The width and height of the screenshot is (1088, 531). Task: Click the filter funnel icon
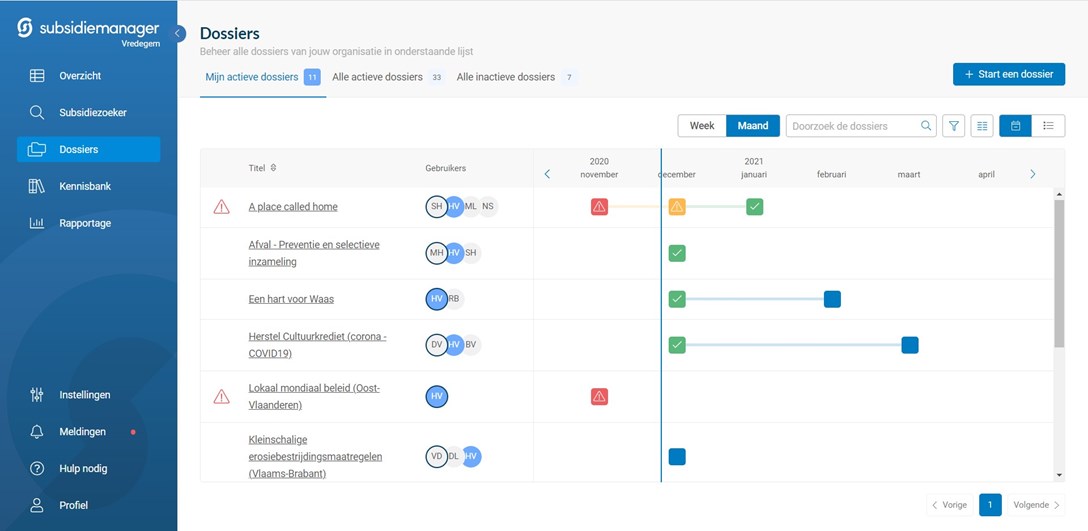(x=954, y=126)
